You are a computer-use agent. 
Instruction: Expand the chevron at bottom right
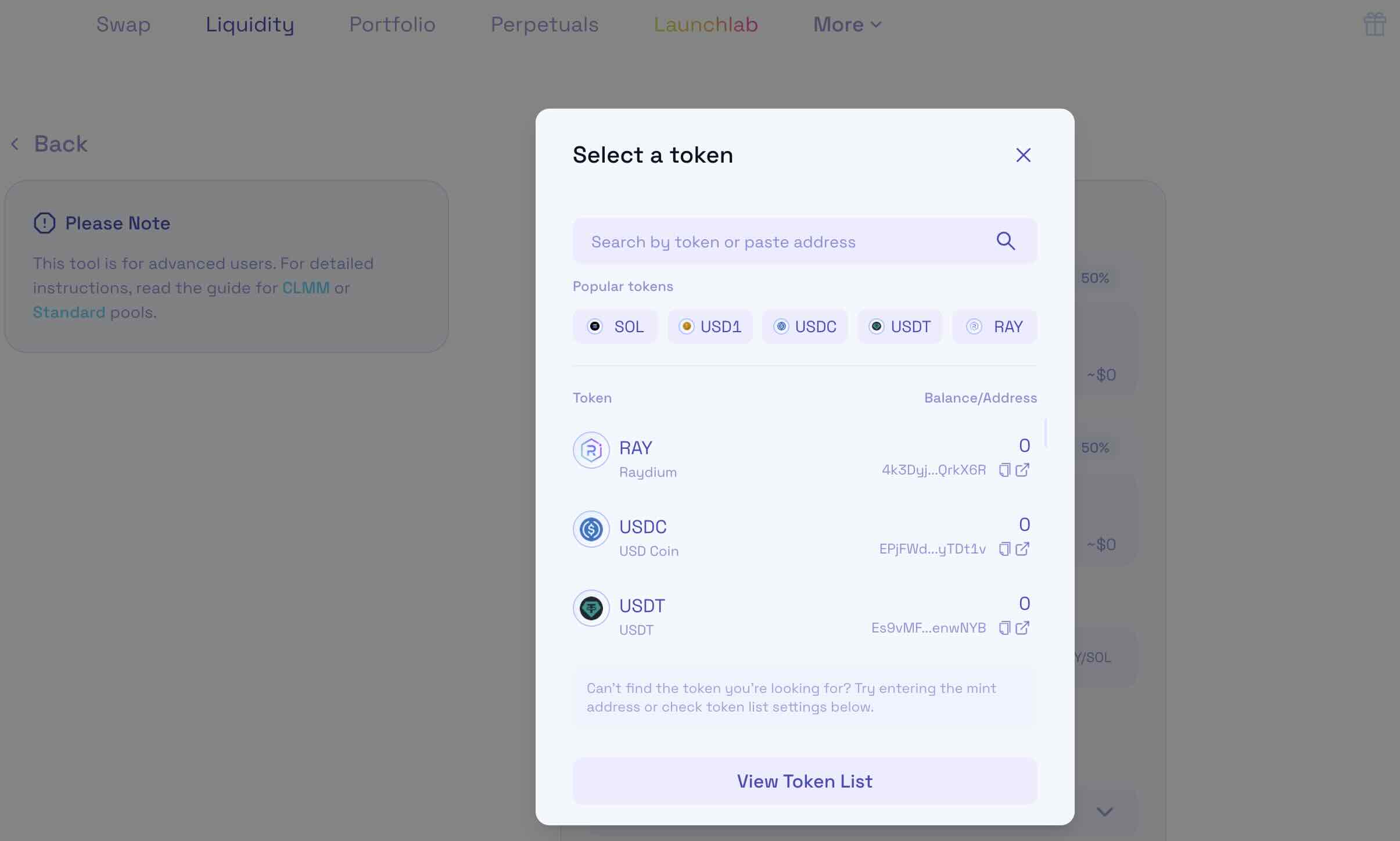click(1104, 811)
